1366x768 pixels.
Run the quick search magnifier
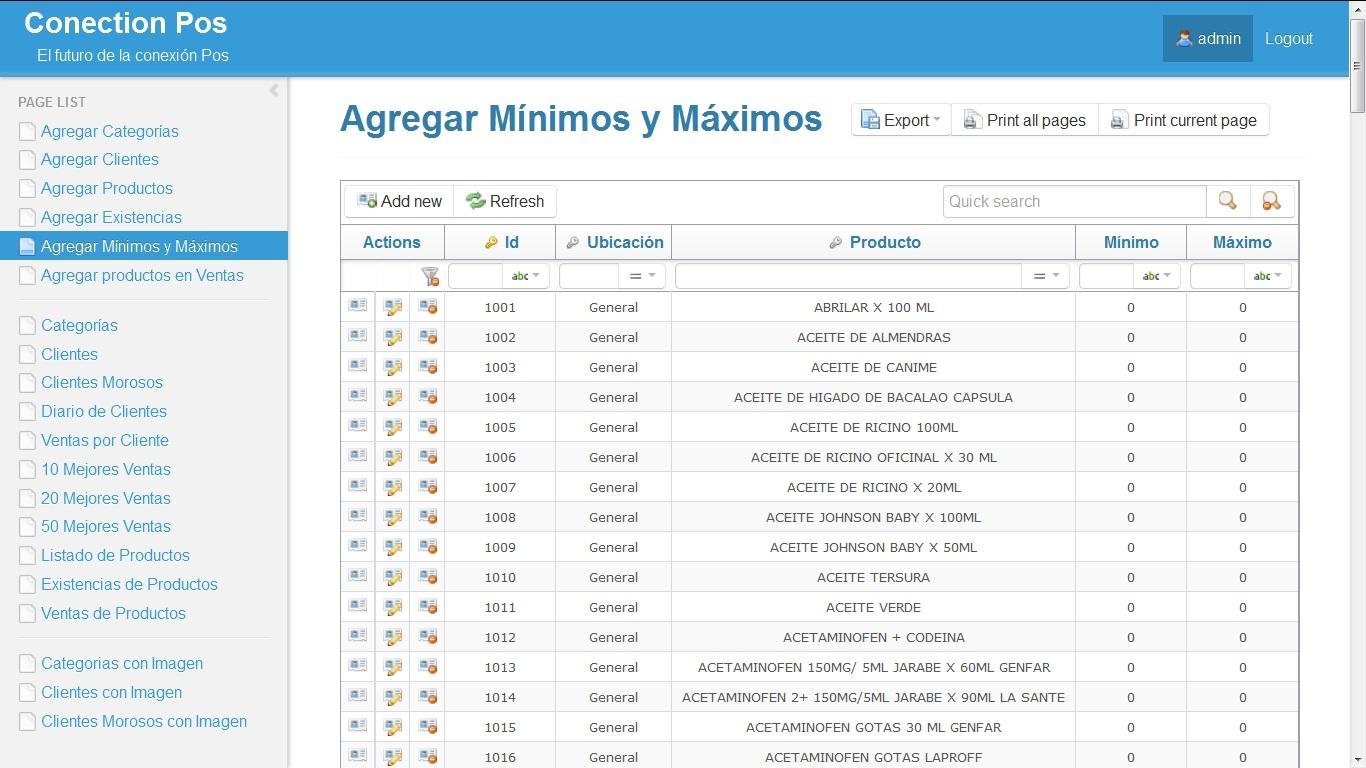1227,201
